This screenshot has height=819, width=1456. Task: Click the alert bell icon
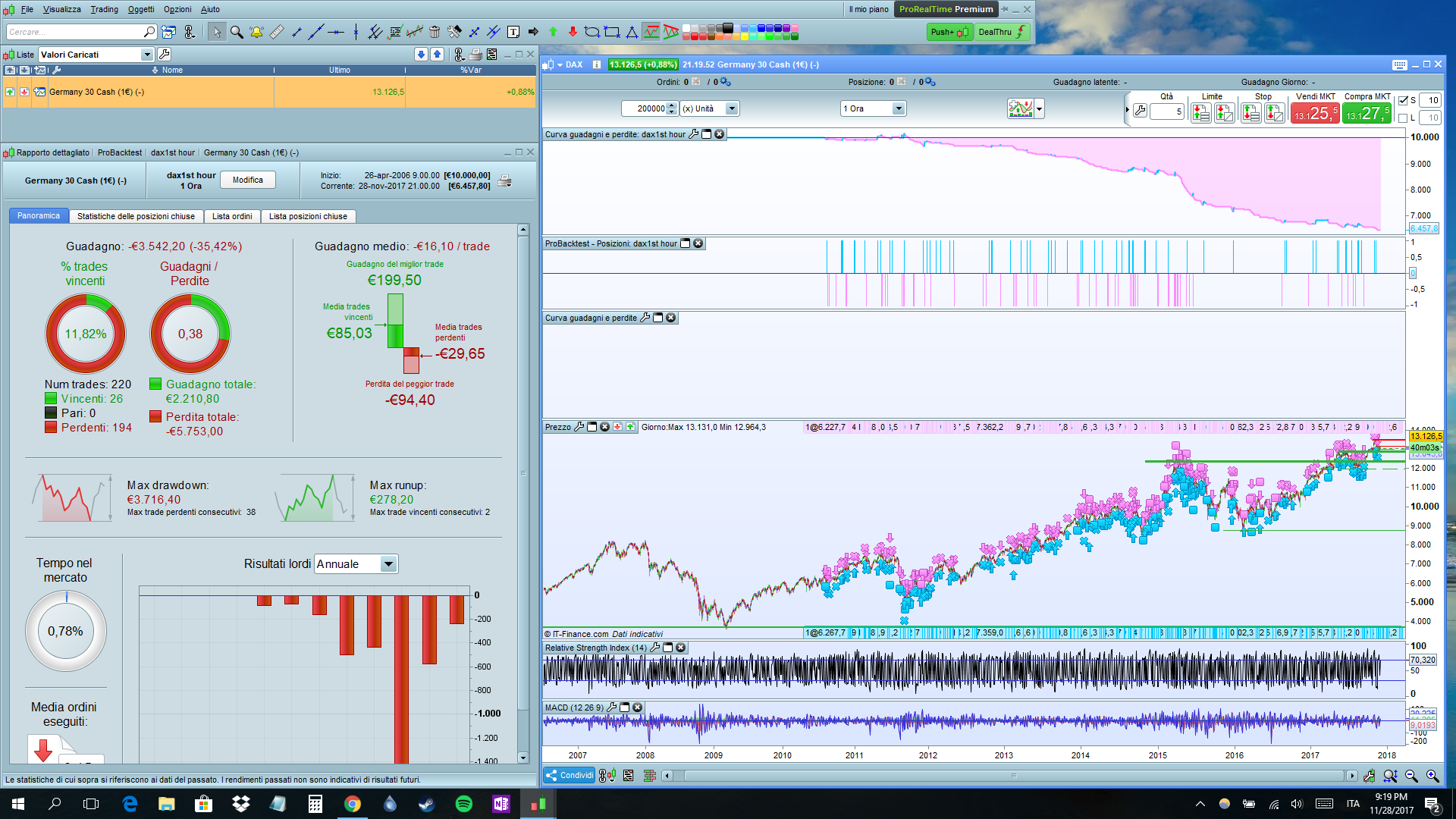[x=256, y=32]
